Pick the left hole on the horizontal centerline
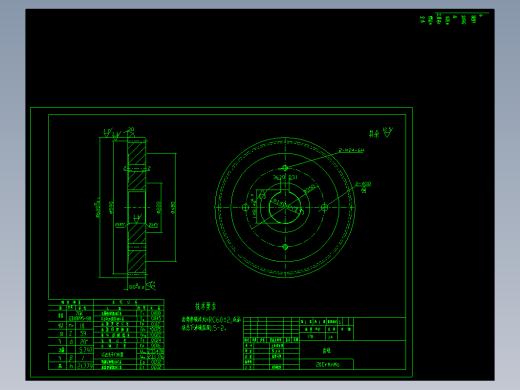The image size is (520, 390). [245, 208]
